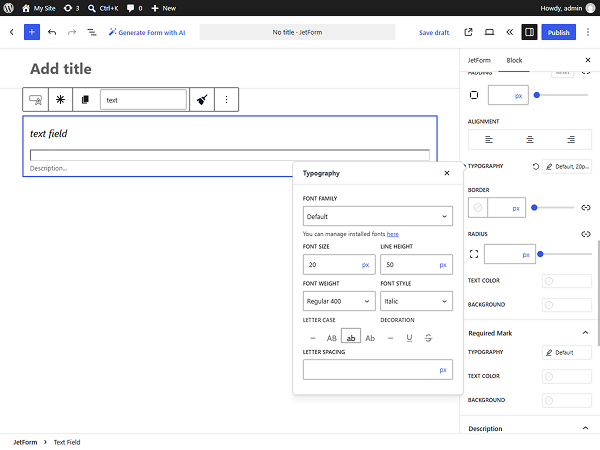The width and height of the screenshot is (600, 450).
Task: Align label text center
Action: pos(530,139)
